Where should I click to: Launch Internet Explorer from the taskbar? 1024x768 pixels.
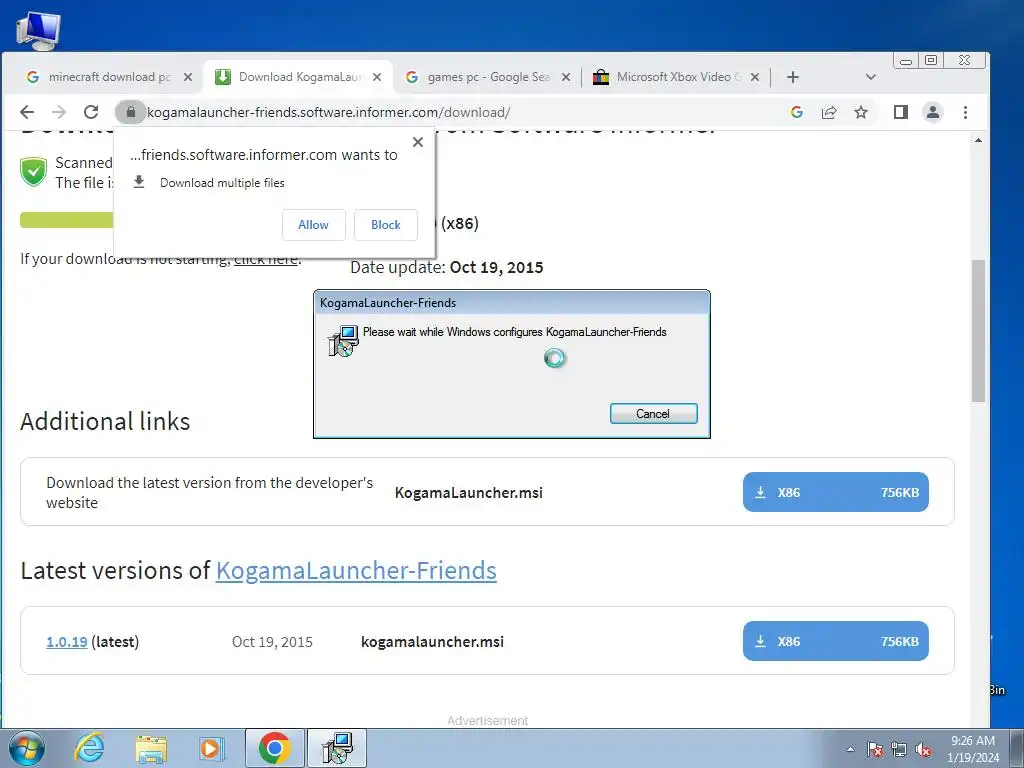pyautogui.click(x=89, y=748)
